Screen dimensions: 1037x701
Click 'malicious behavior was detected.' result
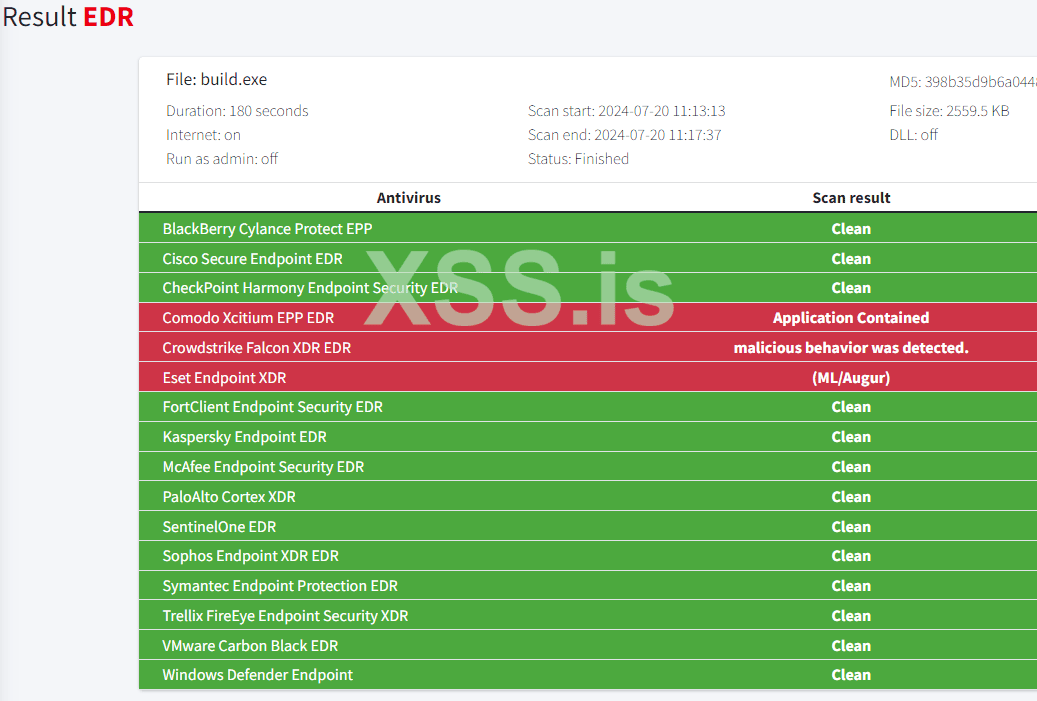pos(851,348)
